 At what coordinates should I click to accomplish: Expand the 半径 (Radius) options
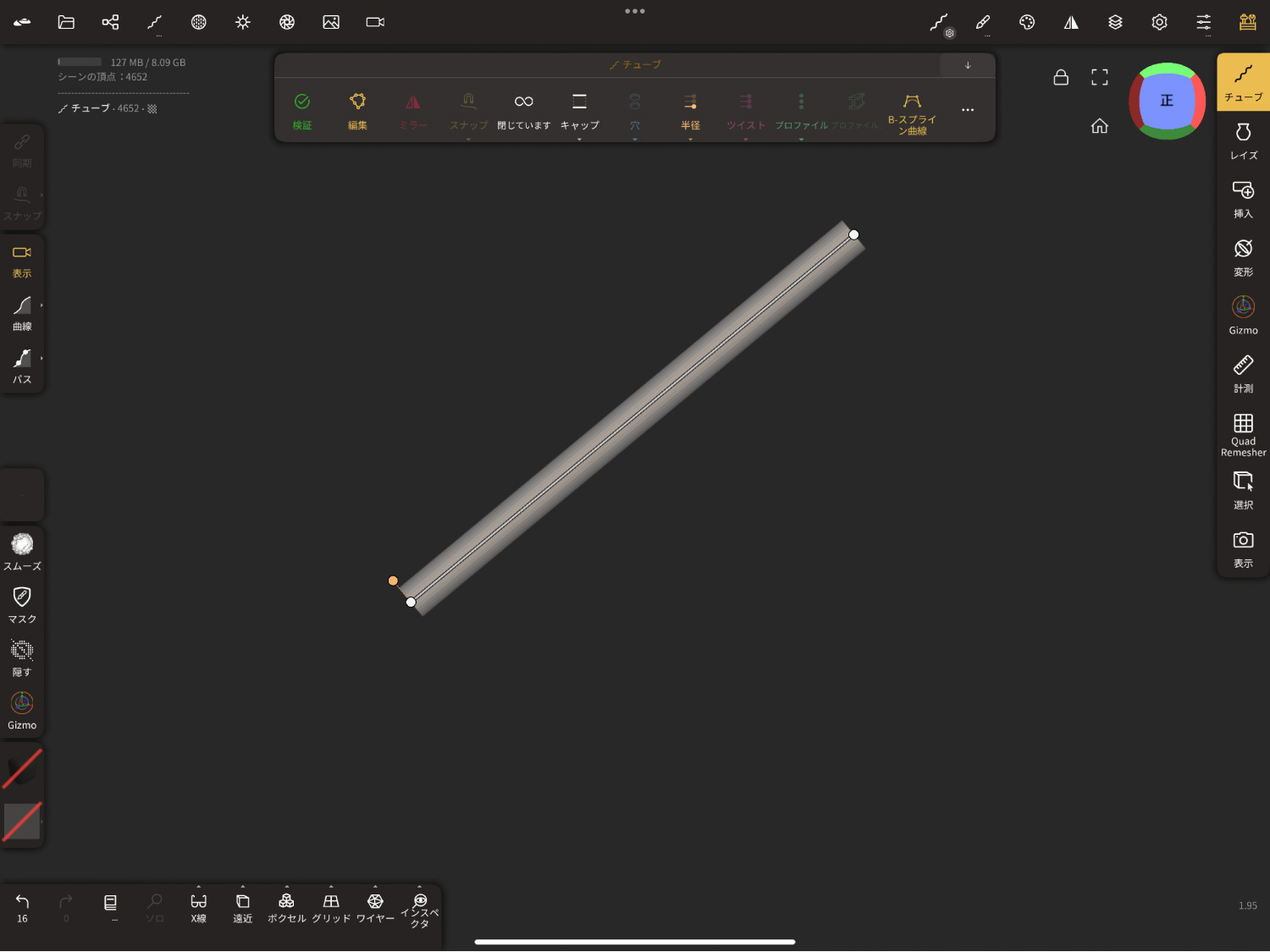click(690, 111)
